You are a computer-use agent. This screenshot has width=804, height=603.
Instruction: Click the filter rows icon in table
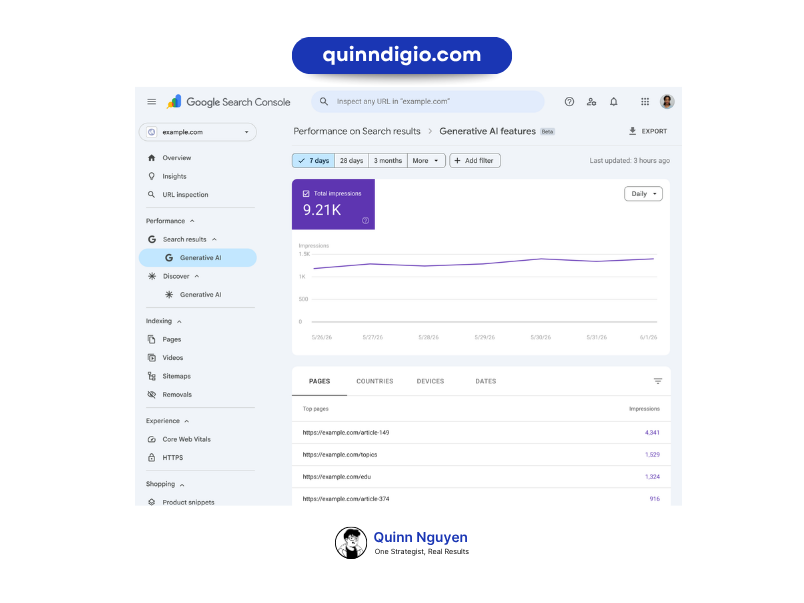pos(658,381)
